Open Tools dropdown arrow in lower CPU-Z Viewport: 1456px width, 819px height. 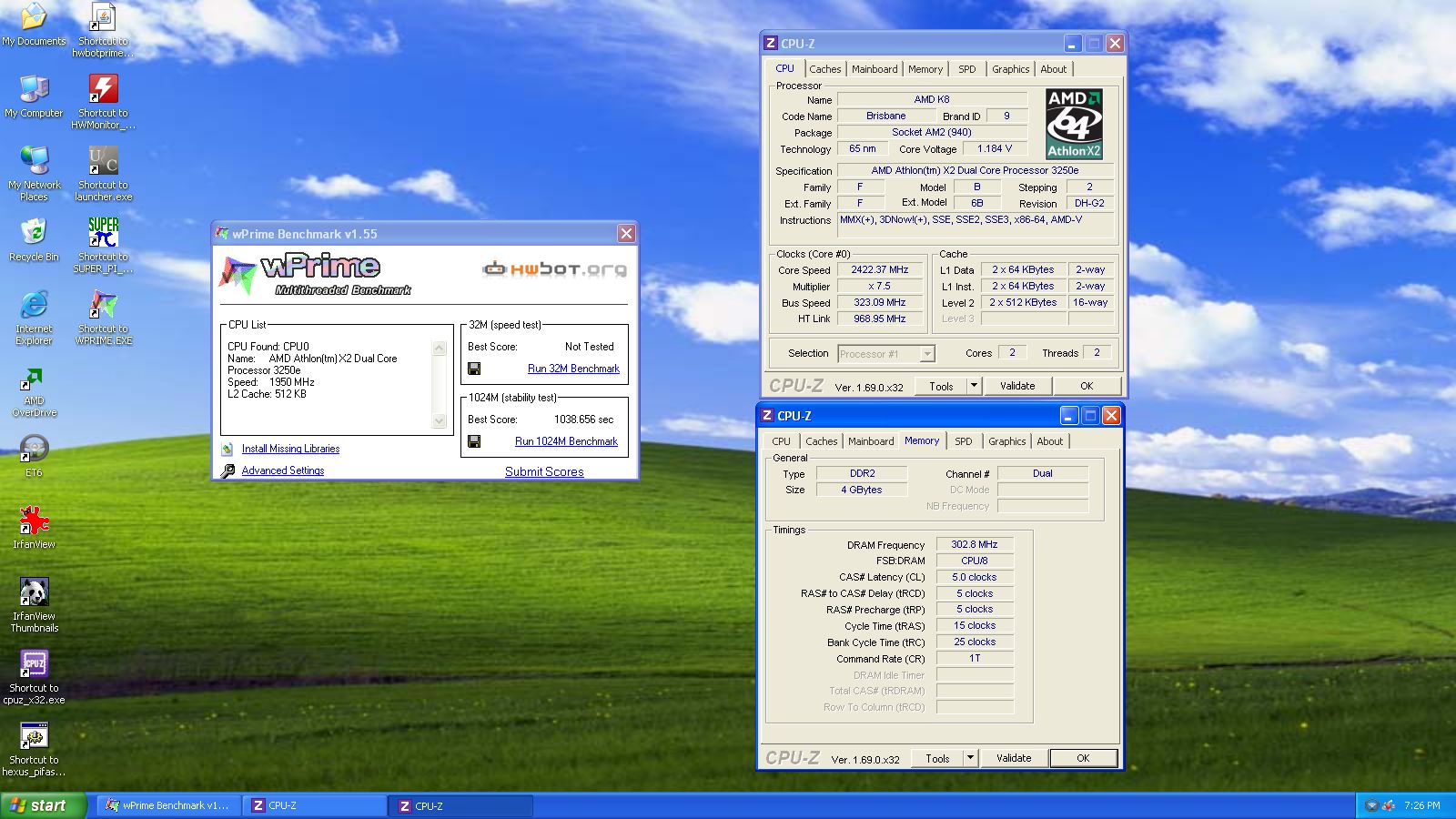pyautogui.click(x=970, y=758)
